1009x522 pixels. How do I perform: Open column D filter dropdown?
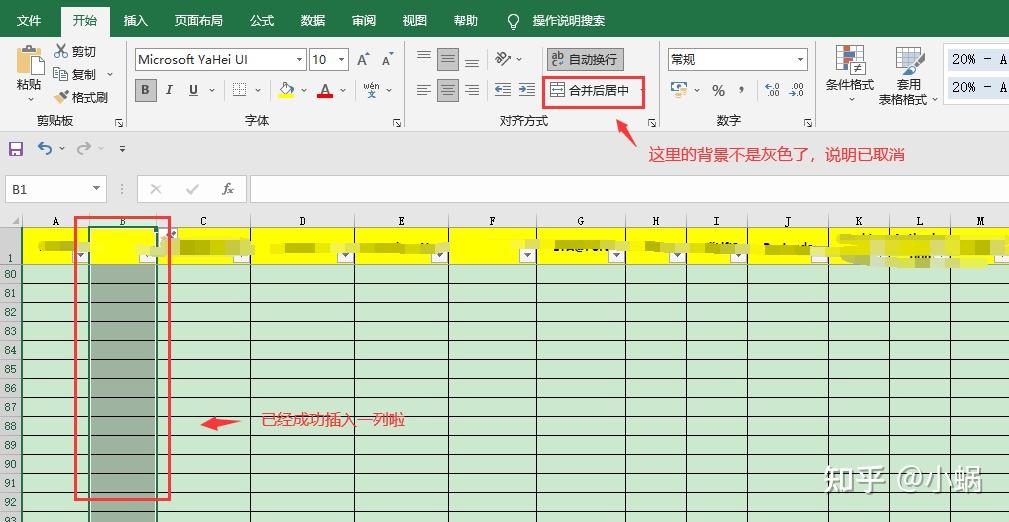346,256
